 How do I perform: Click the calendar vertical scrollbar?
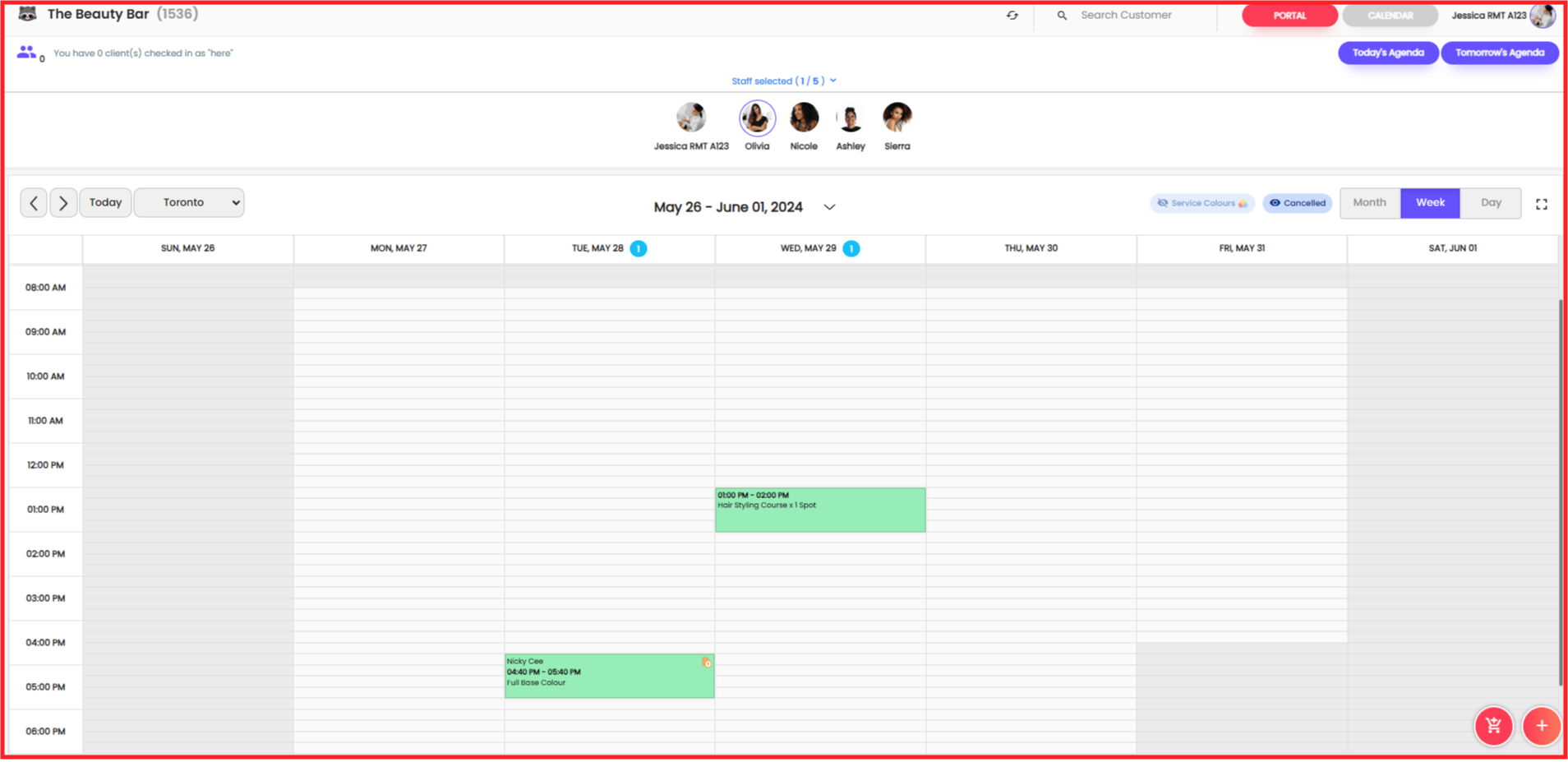[x=1561, y=493]
